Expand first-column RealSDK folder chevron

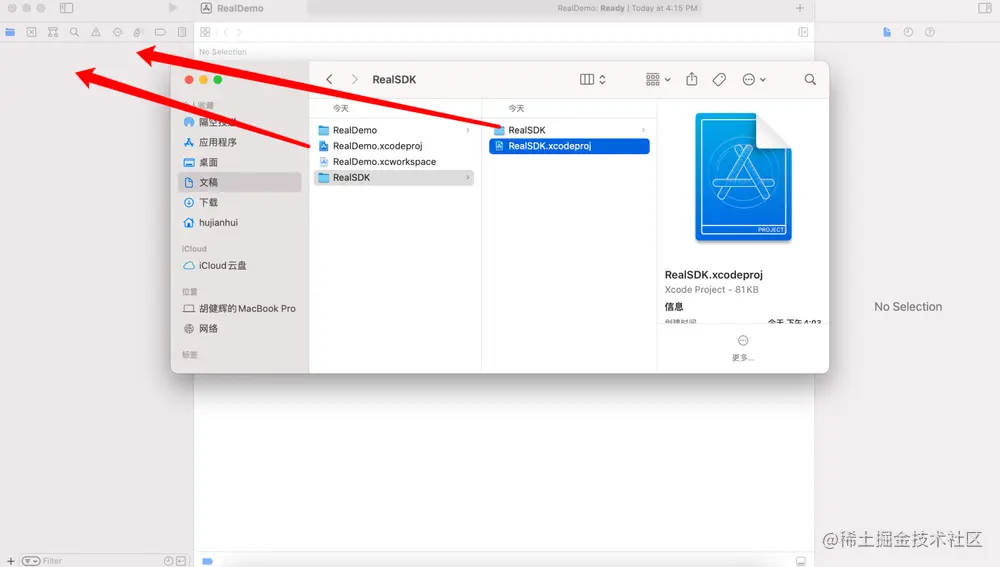pos(468,177)
